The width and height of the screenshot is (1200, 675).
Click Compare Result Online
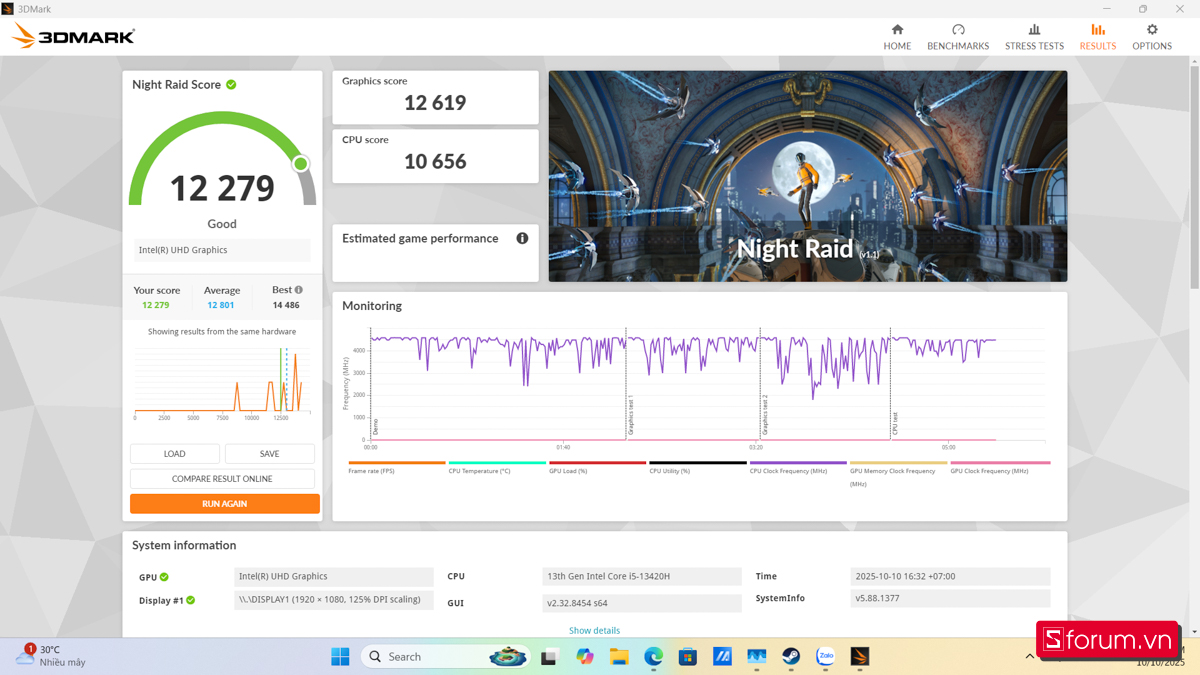(x=222, y=479)
